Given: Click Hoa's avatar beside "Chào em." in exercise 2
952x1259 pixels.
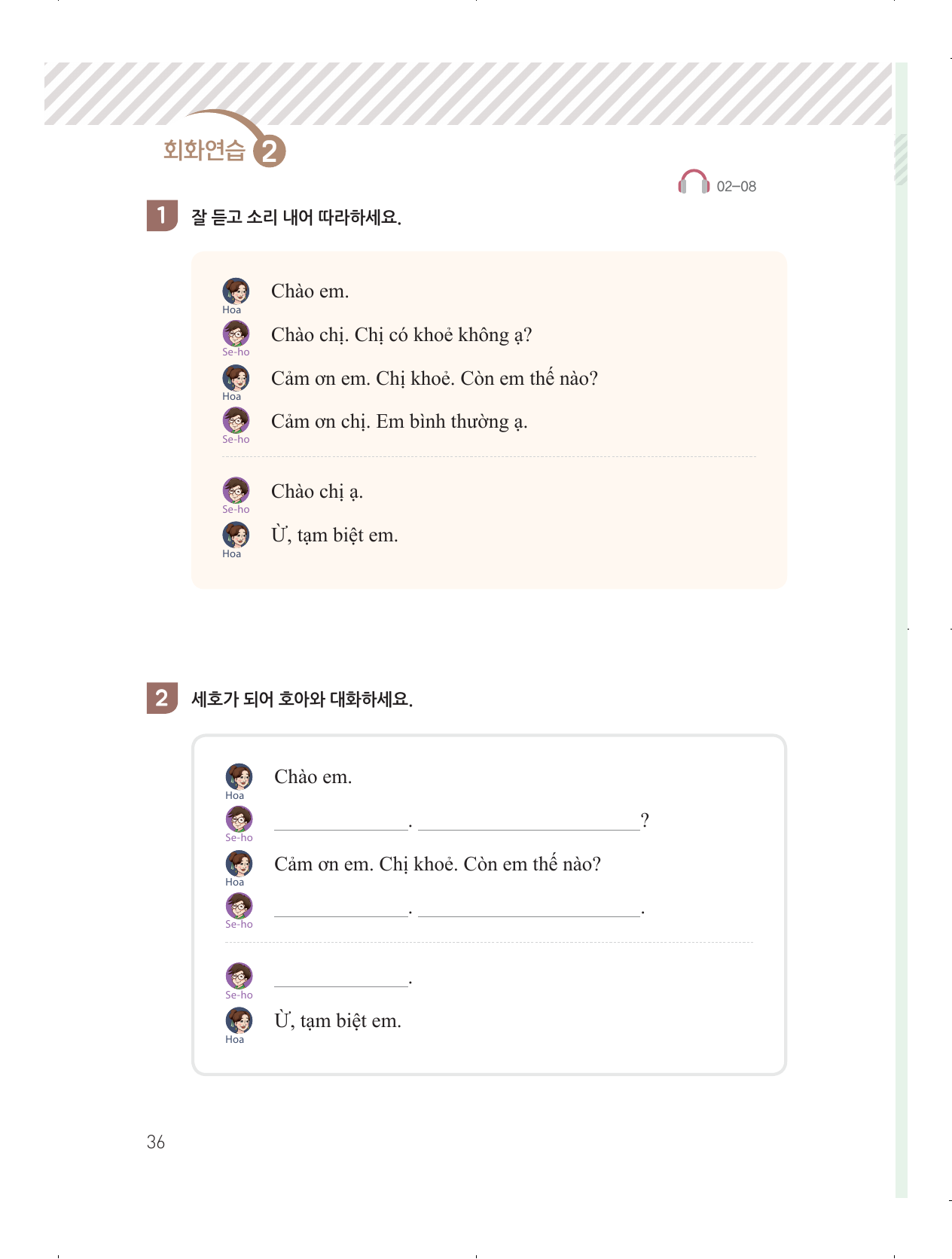Looking at the screenshot, I should [239, 777].
